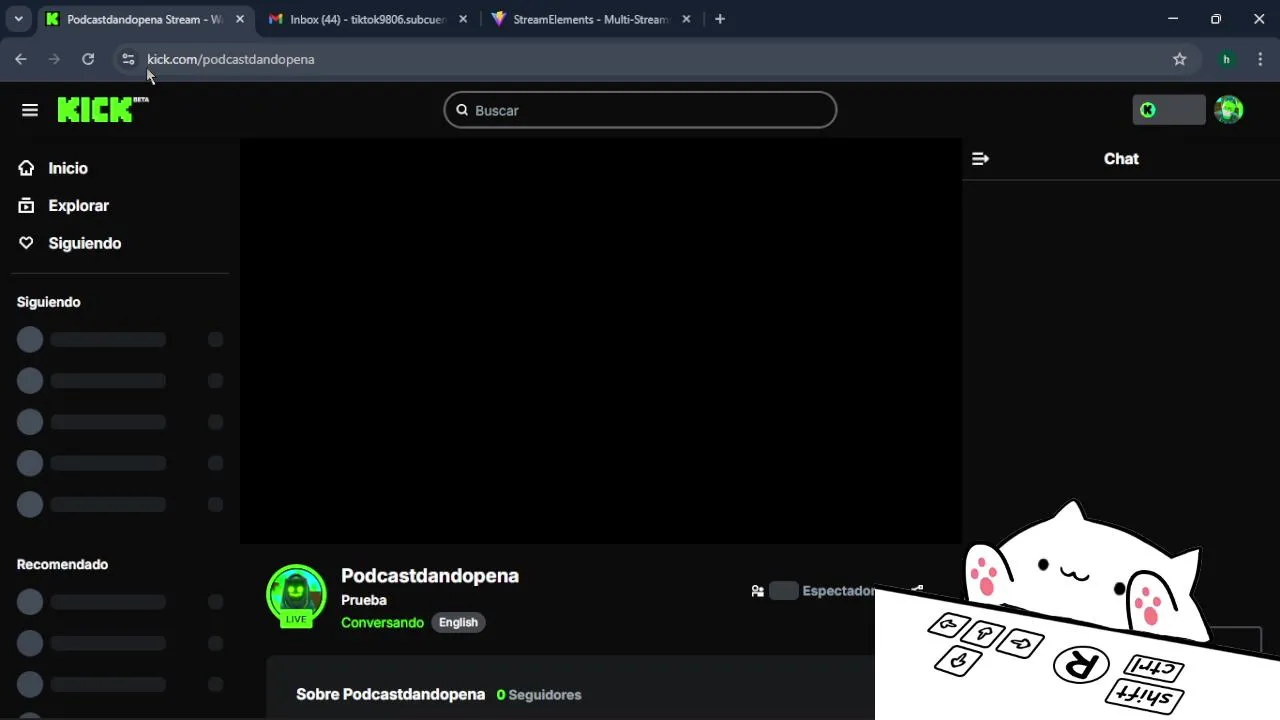Click the spectators count icon
This screenshot has height=720, width=1280.
tap(758, 591)
